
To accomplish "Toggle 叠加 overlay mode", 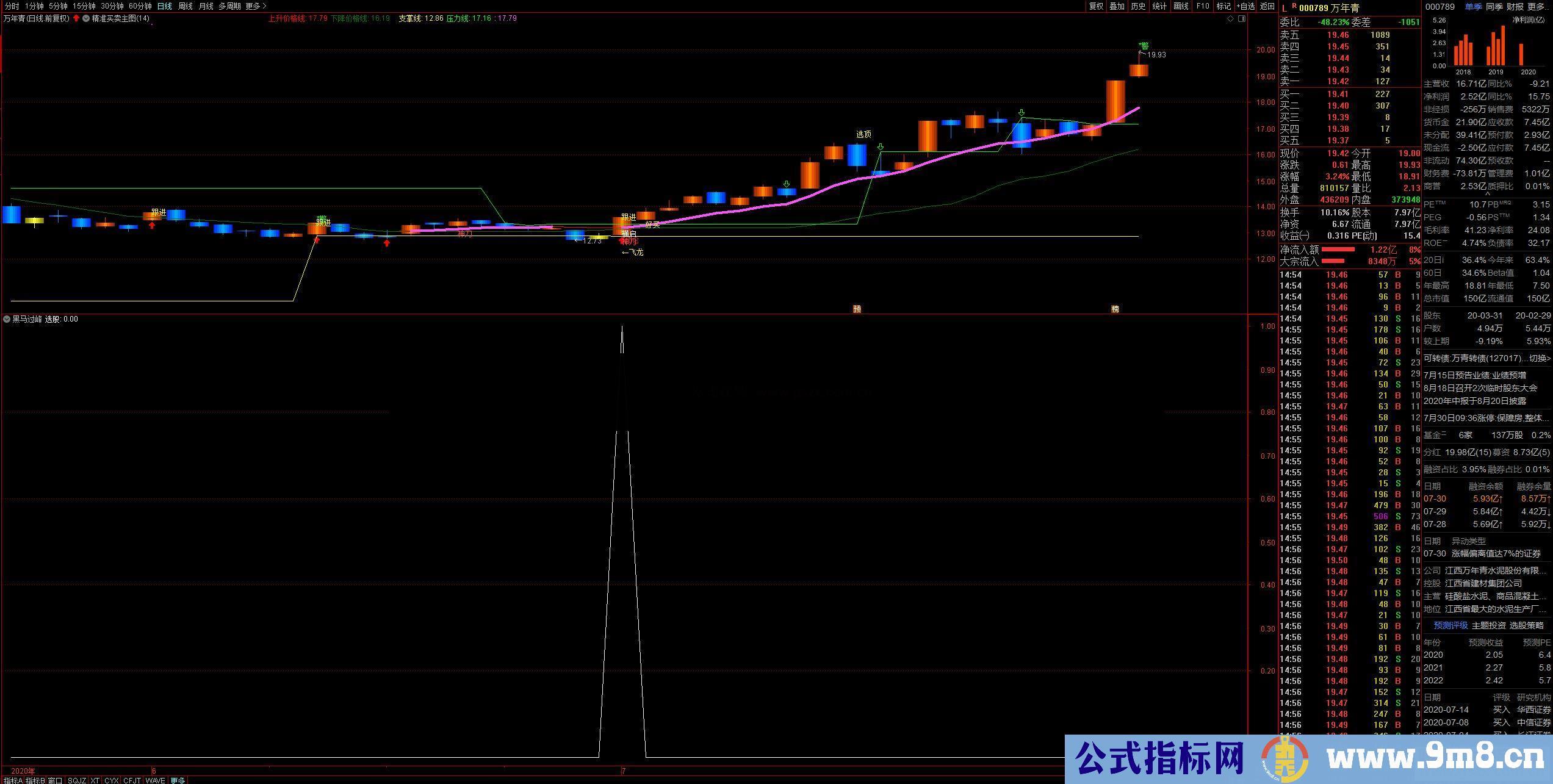I will point(1117,6).
